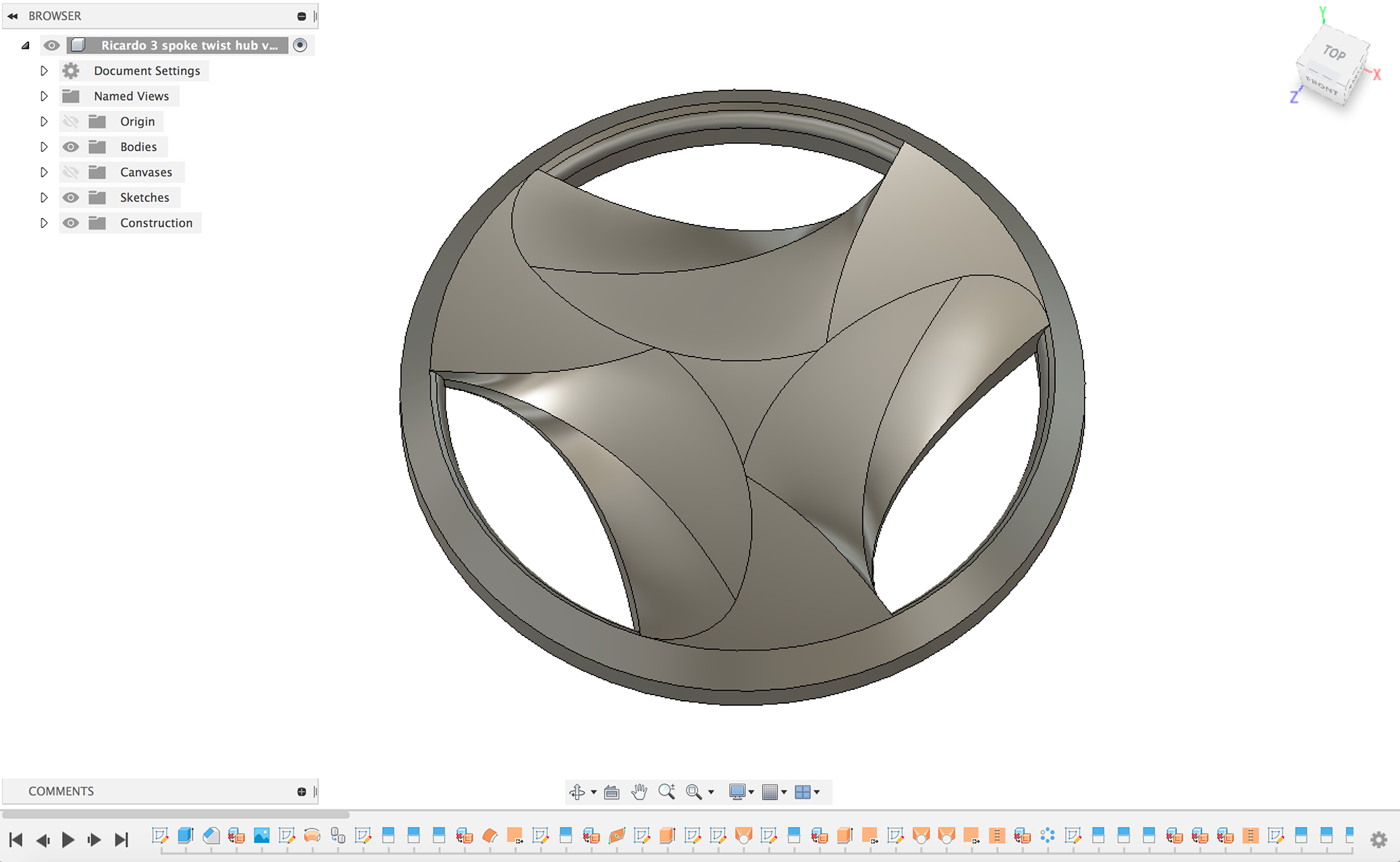Click the Named Views folder icon

71,96
